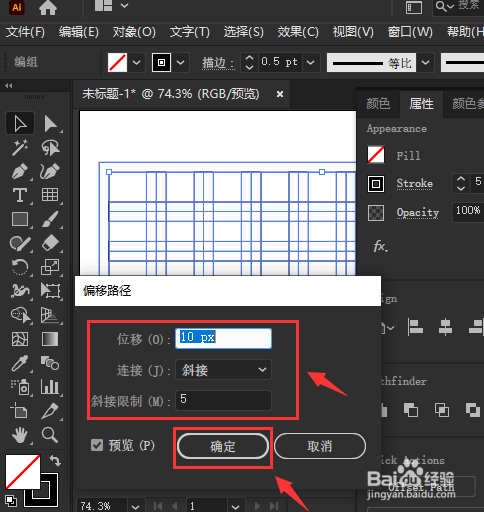Screen dimensions: 484x512
Task: Select the Artboard tool
Action: coord(20,411)
